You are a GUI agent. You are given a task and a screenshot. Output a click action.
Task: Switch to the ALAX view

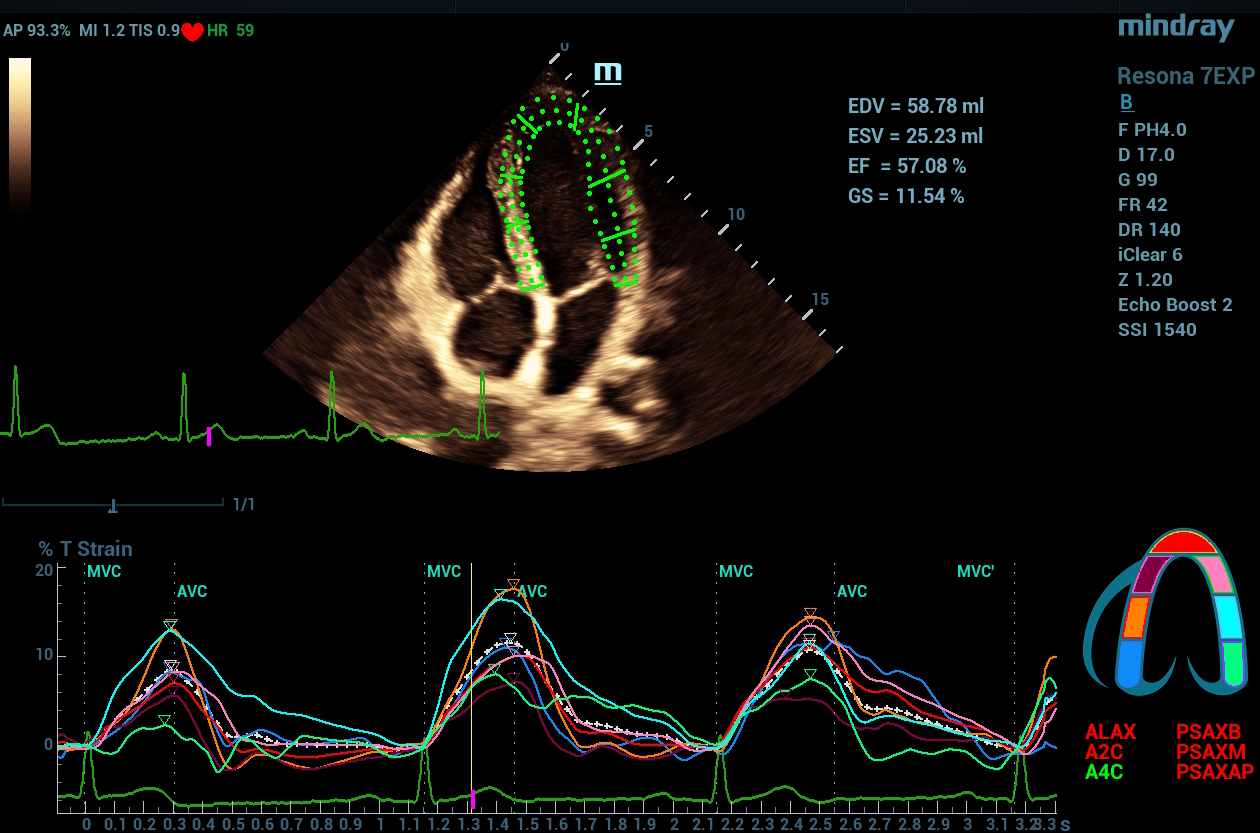tap(1110, 733)
